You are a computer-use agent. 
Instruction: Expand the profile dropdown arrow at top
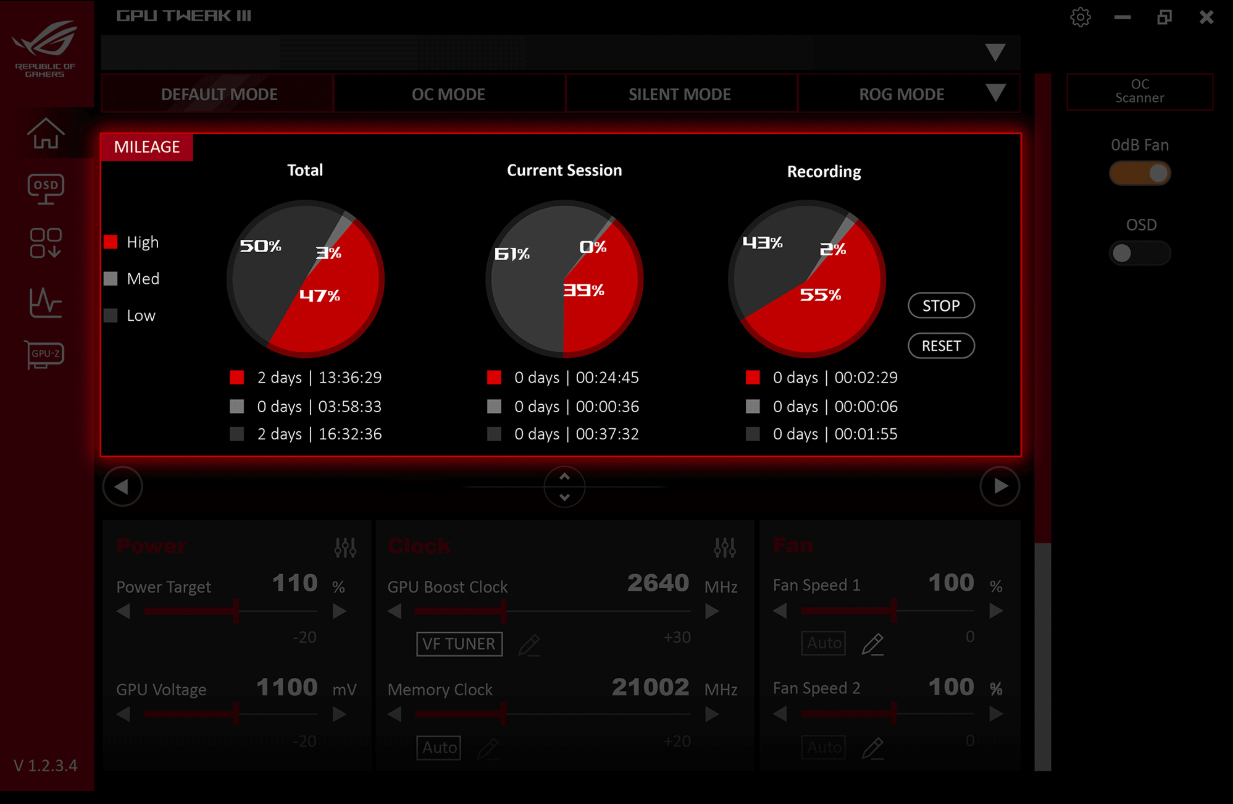pyautogui.click(x=995, y=53)
